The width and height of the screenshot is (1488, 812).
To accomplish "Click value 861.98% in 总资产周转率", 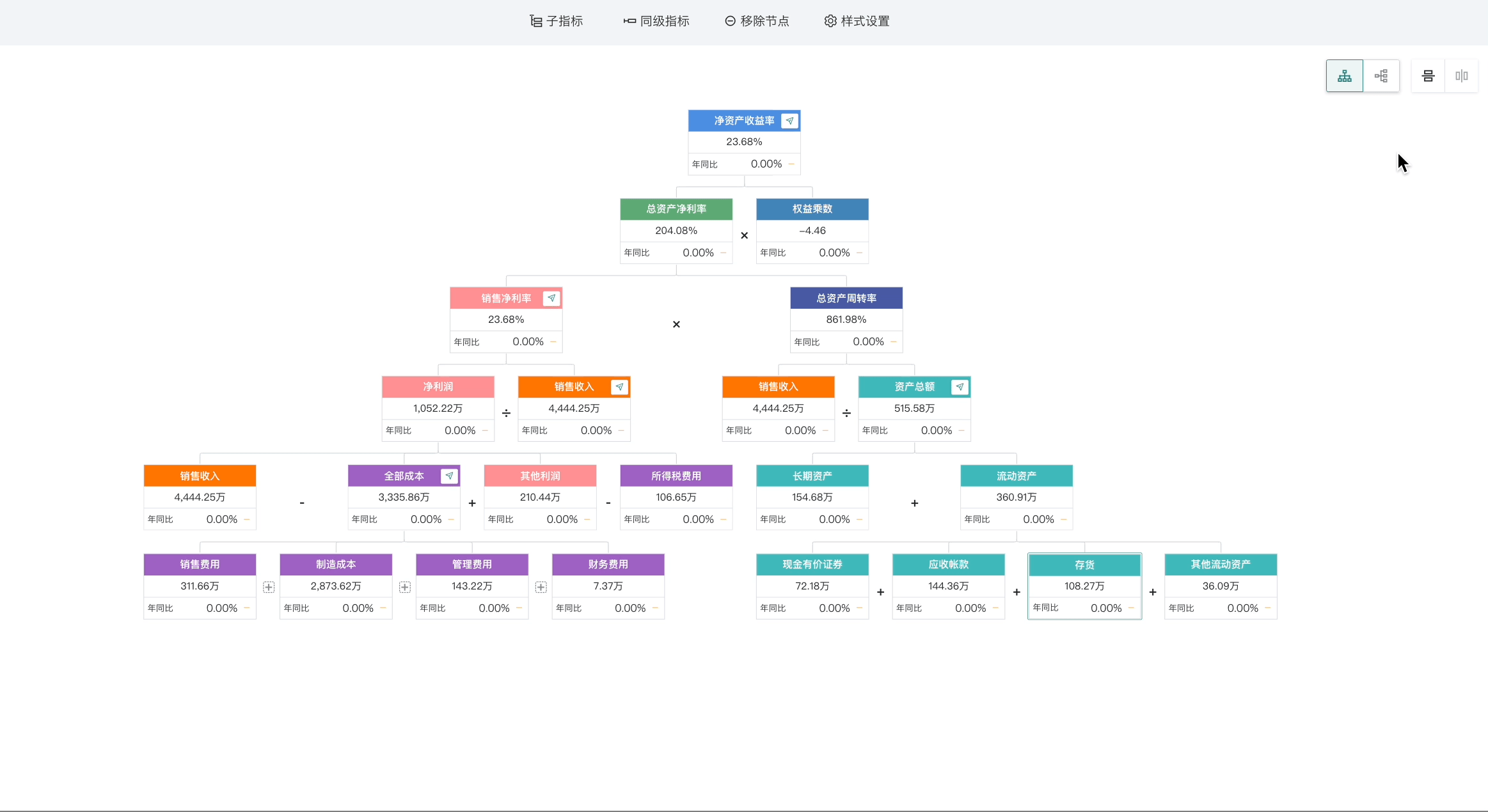I will coord(846,320).
